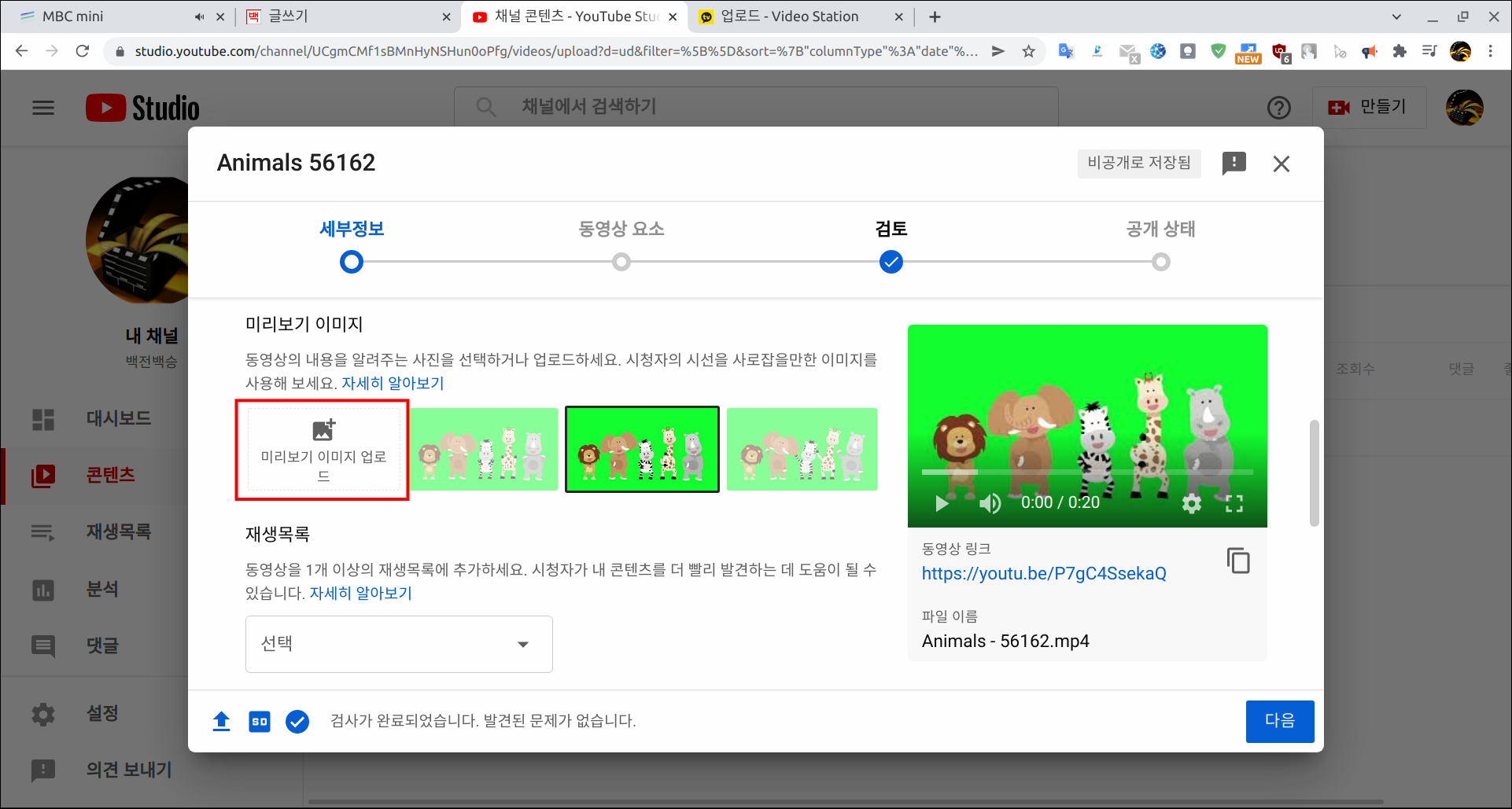Image resolution: width=1512 pixels, height=809 pixels.
Task: Open the 분석 panel from the sidebar
Action: (x=101, y=589)
